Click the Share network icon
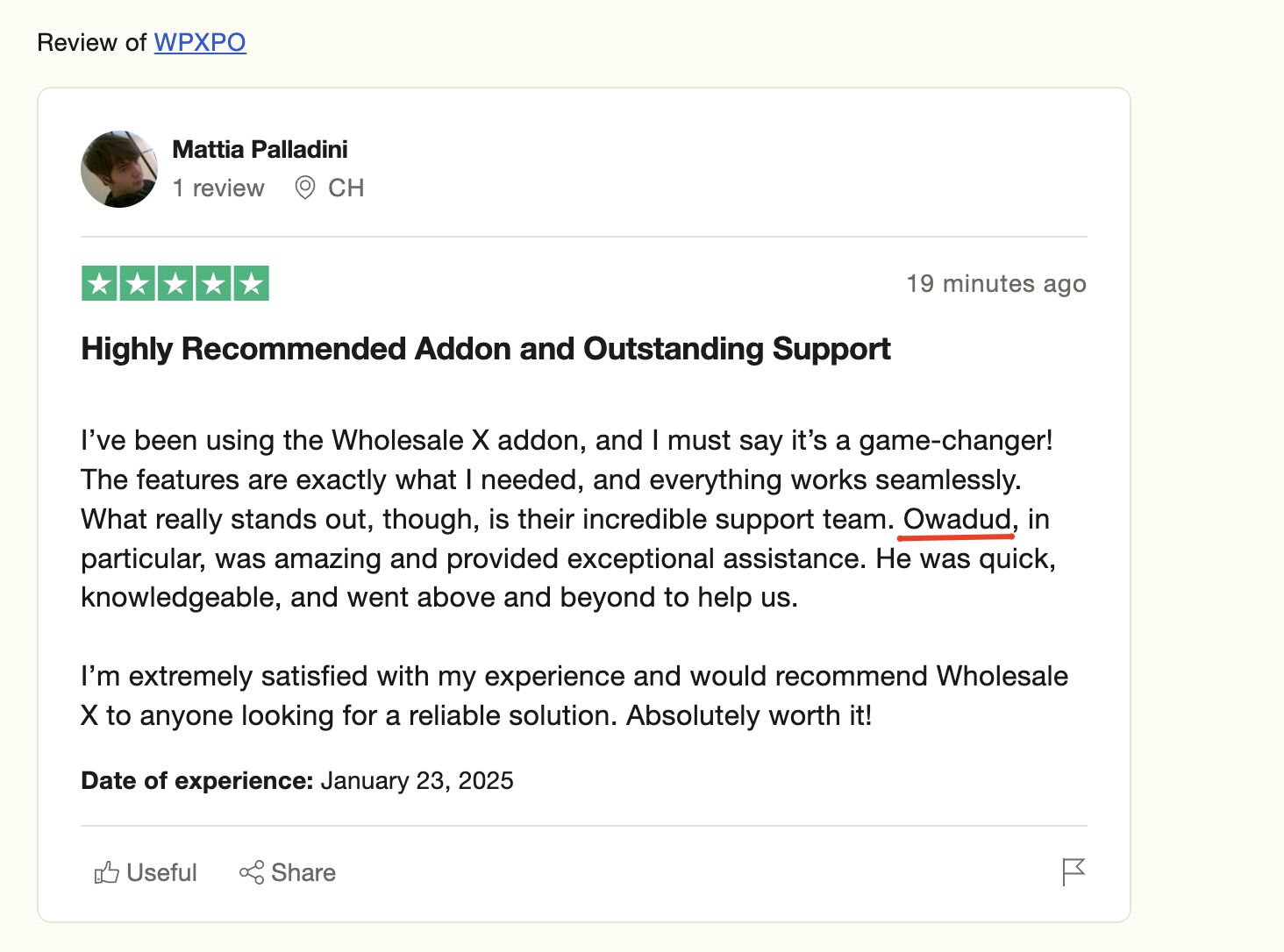 pos(252,872)
